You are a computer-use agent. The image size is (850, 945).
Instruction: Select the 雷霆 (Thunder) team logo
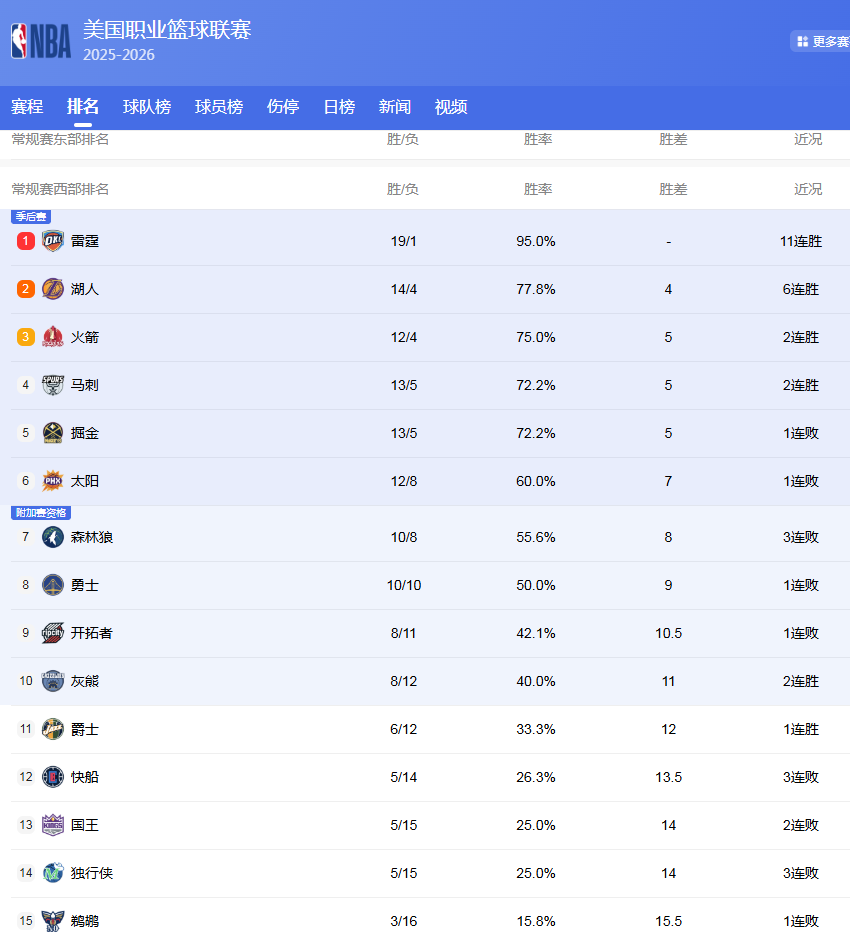click(x=51, y=241)
